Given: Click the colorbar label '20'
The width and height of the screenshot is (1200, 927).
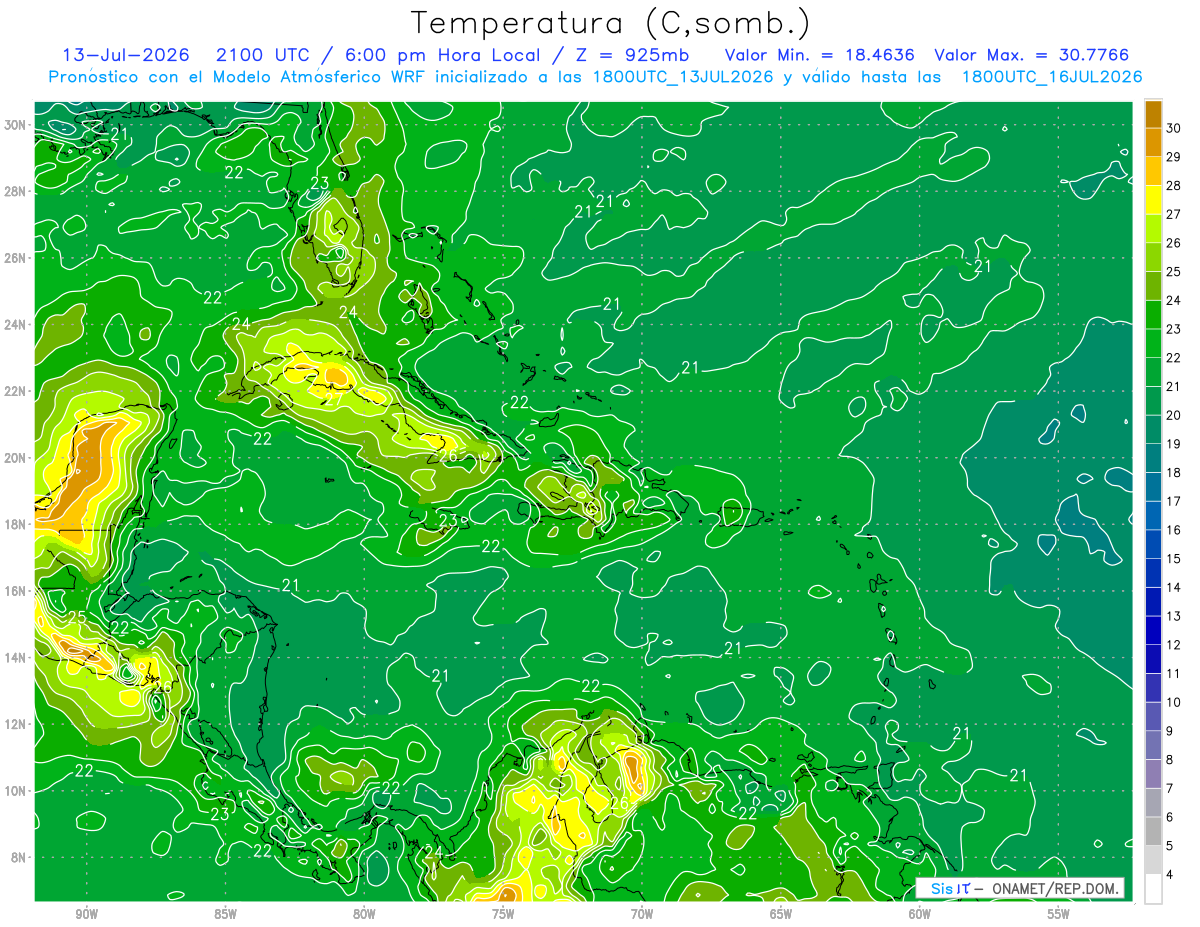Looking at the screenshot, I should click(1173, 415).
